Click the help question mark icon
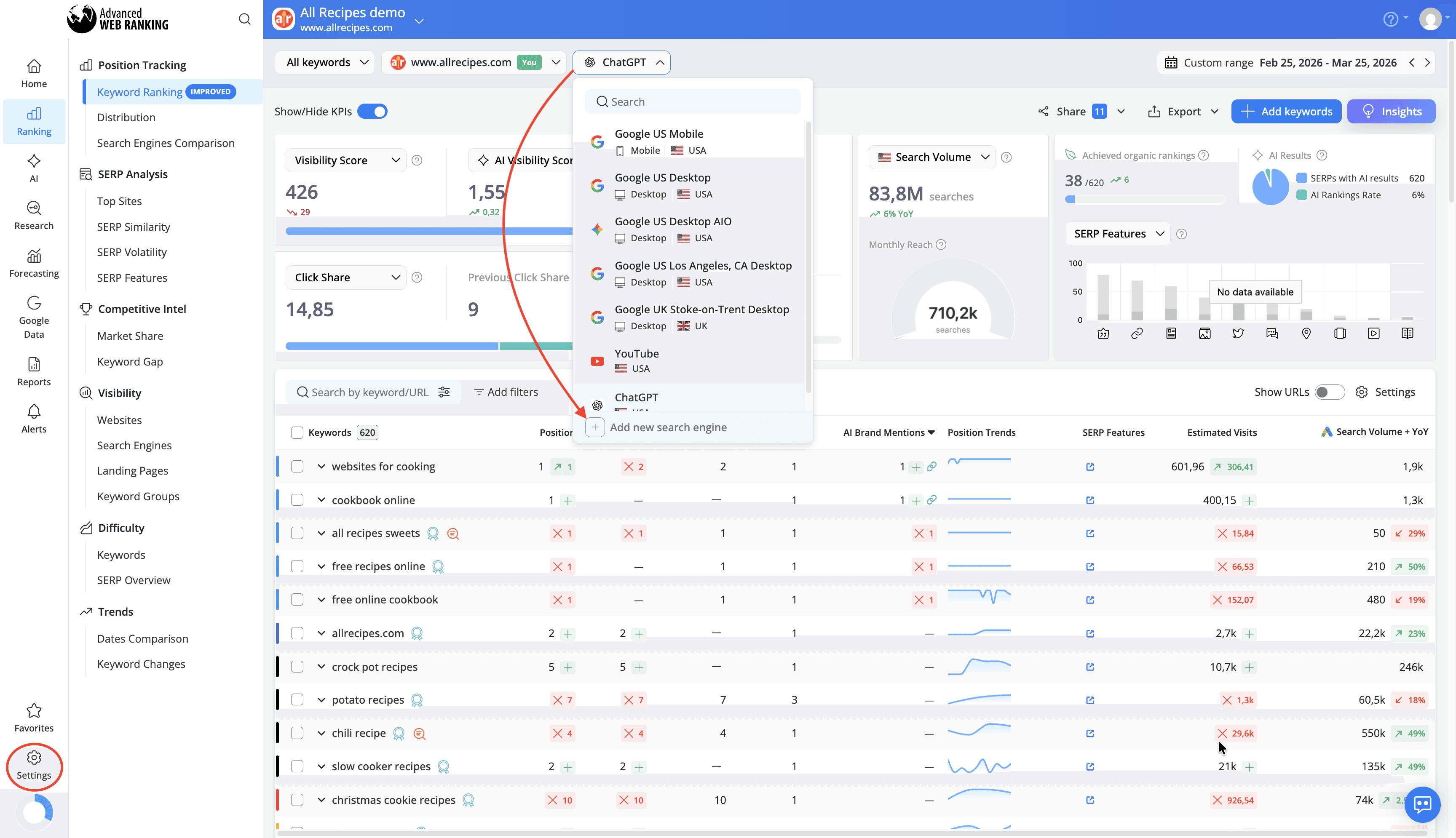Screen dimensions: 1456x838 click(1390, 19)
